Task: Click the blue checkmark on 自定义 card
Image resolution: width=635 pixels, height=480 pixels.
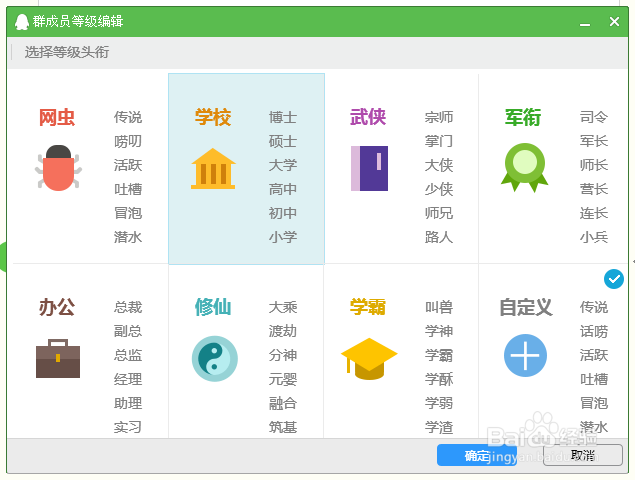Action: click(614, 279)
